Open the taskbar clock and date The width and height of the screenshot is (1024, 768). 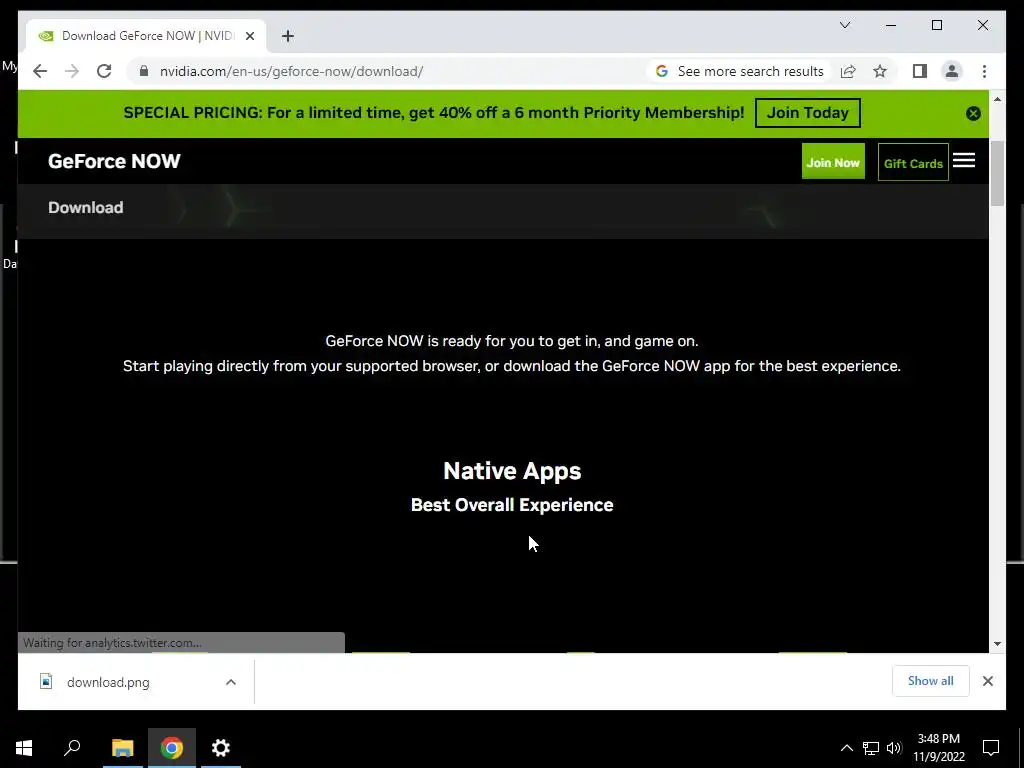(938, 748)
